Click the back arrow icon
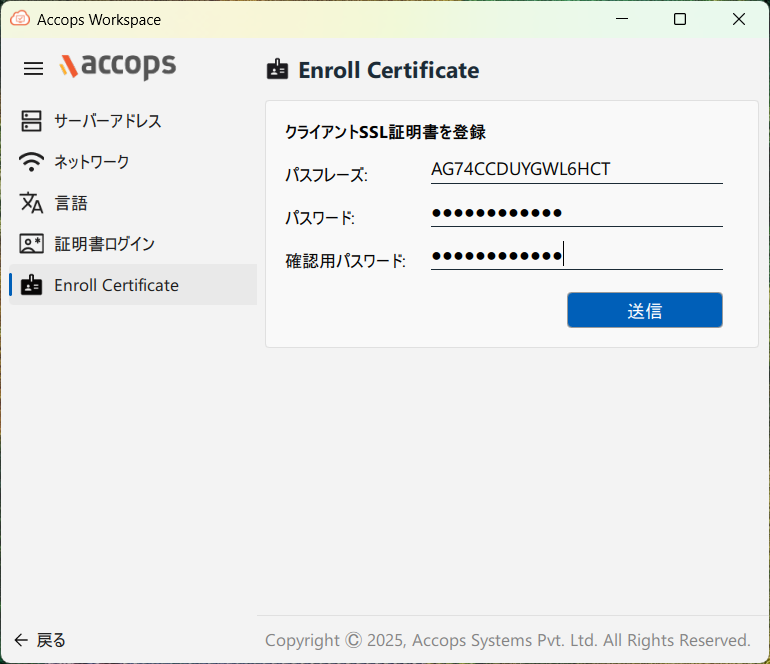The image size is (770, 664). pyautogui.click(x=21, y=640)
